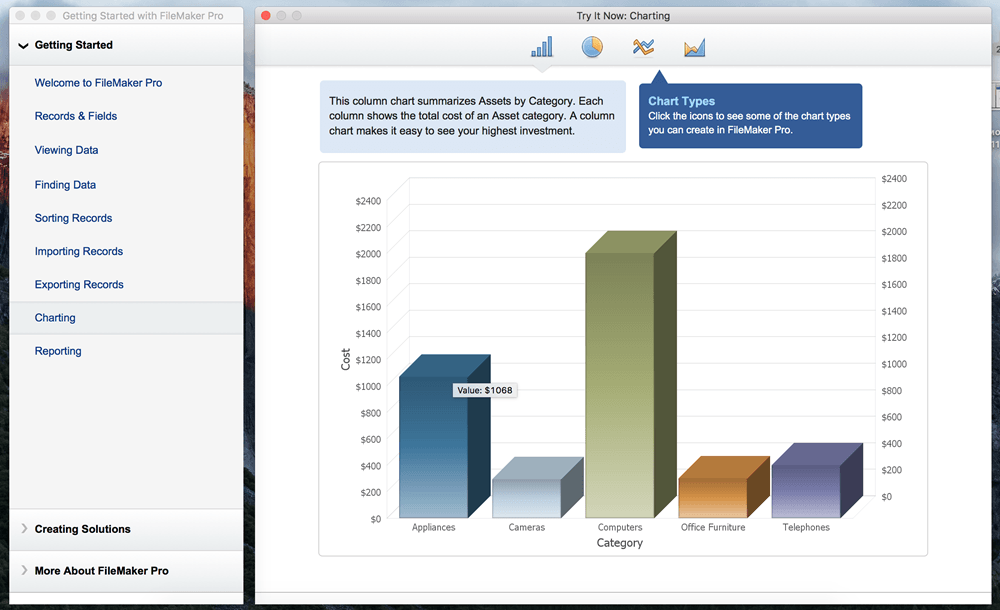Viewport: 1000px width, 610px height.
Task: Open the Finding Data topic
Action: click(x=65, y=184)
